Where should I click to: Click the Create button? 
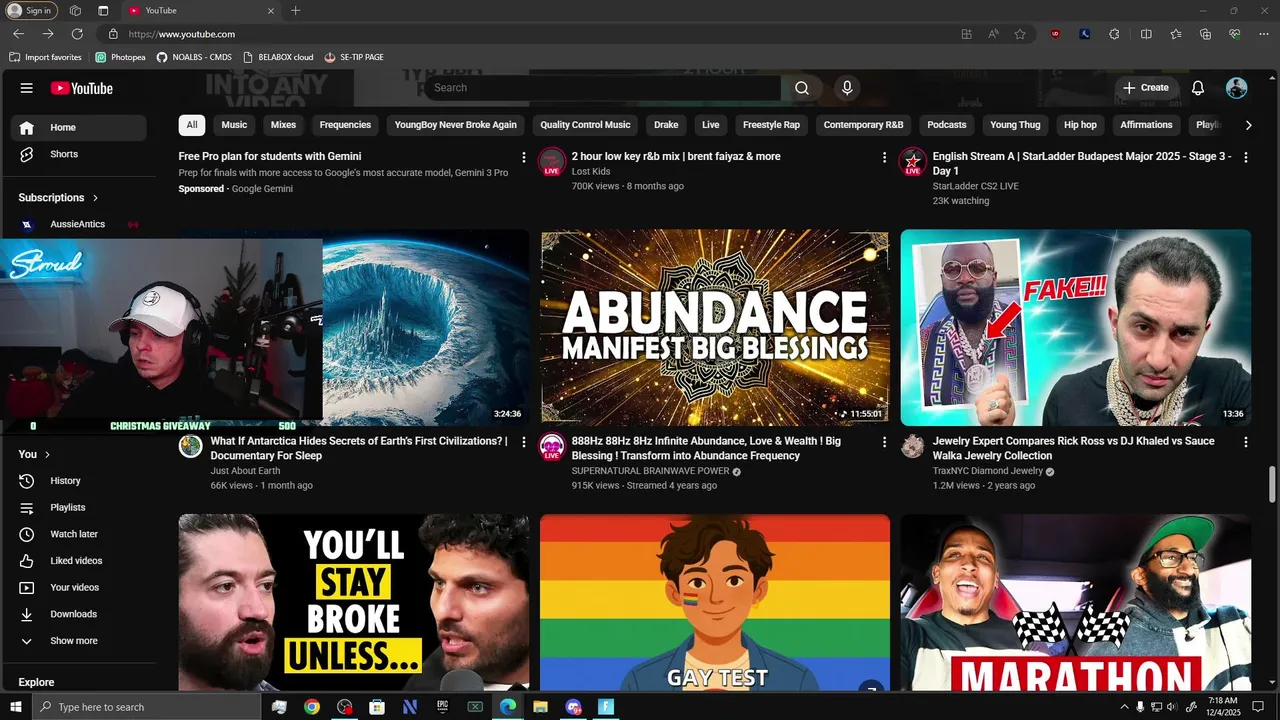(1146, 88)
